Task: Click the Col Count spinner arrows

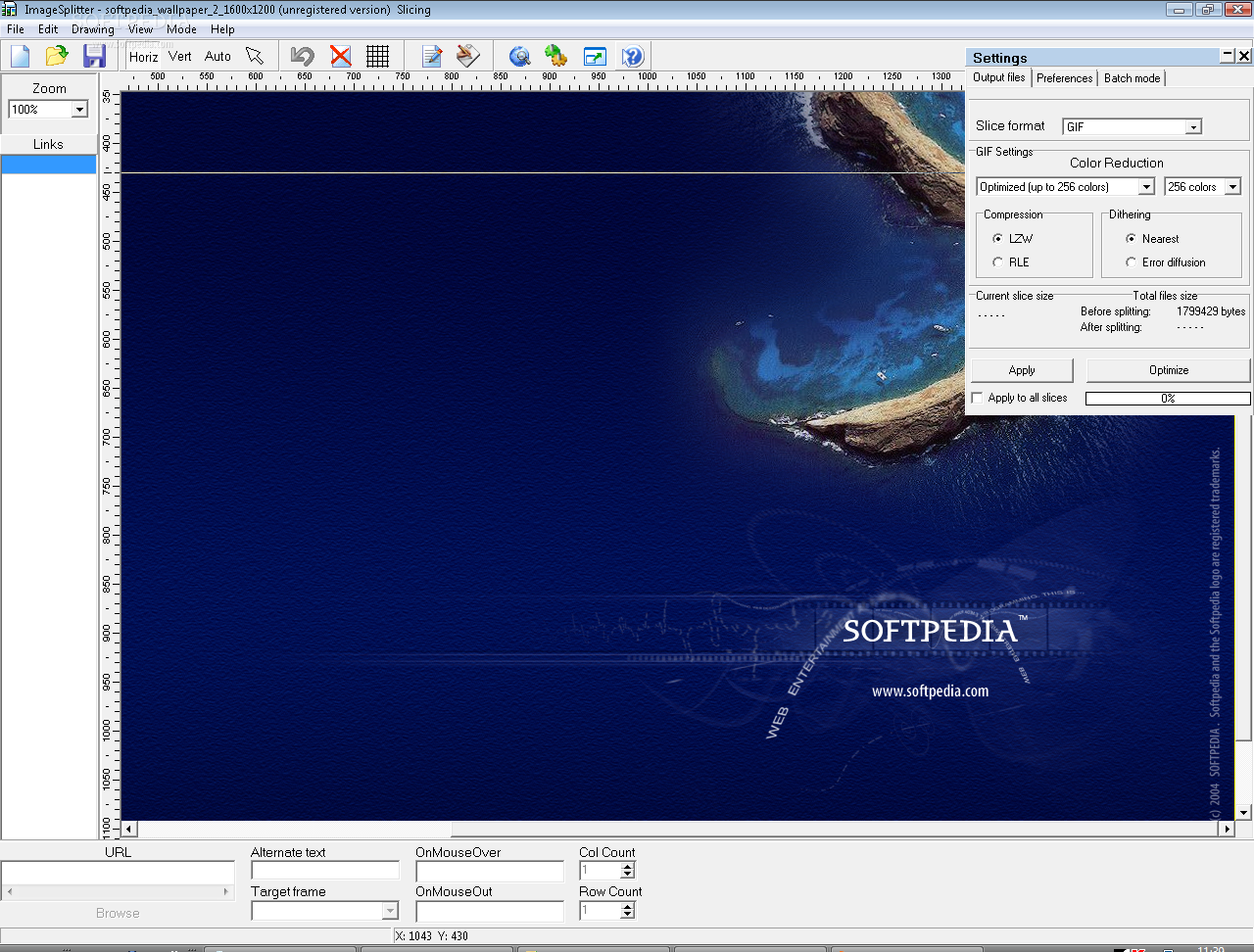Action: click(x=628, y=870)
